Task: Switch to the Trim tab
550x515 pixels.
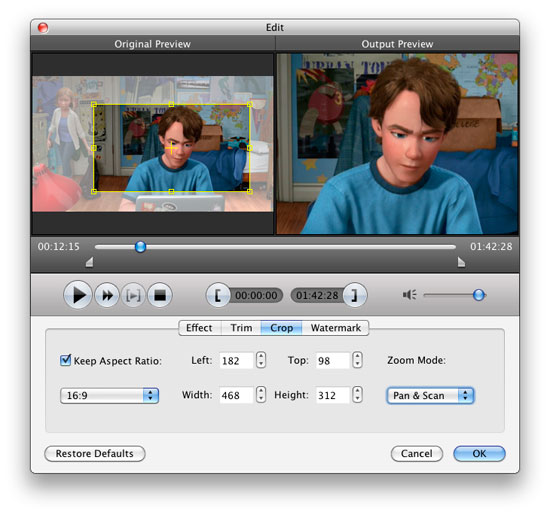Action: coord(241,328)
